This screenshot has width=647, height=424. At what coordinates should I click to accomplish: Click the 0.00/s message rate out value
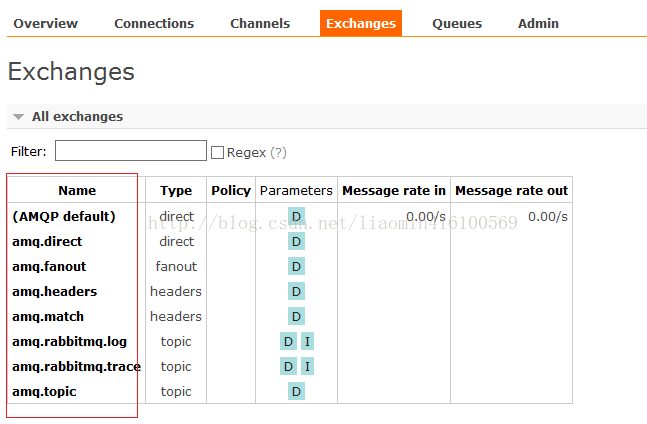click(548, 217)
